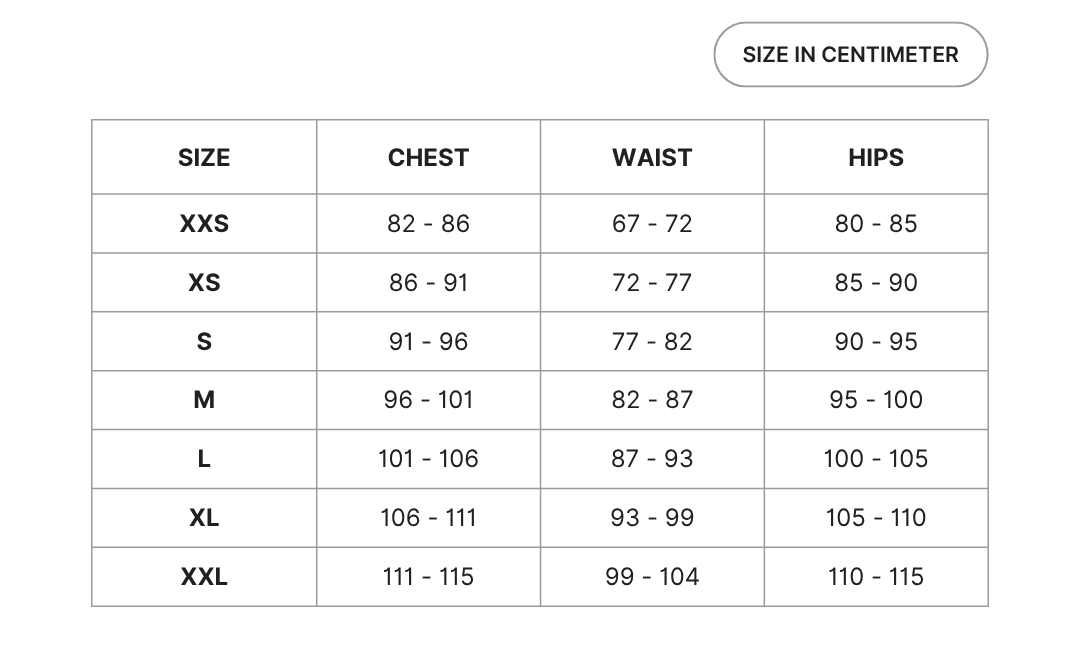This screenshot has width=1080, height=665.
Task: Click the XS size row label
Action: pyautogui.click(x=204, y=283)
